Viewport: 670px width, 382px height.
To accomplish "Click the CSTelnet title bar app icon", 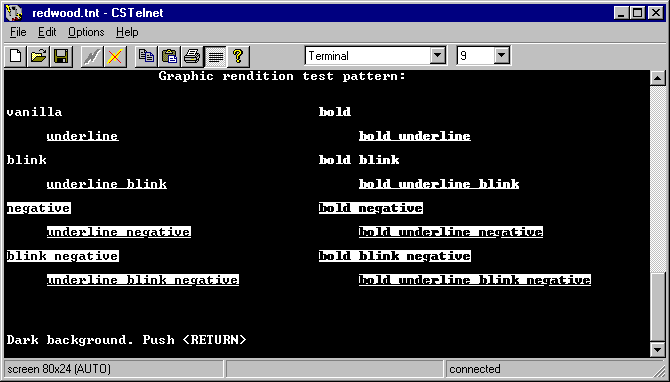I will click(14, 13).
